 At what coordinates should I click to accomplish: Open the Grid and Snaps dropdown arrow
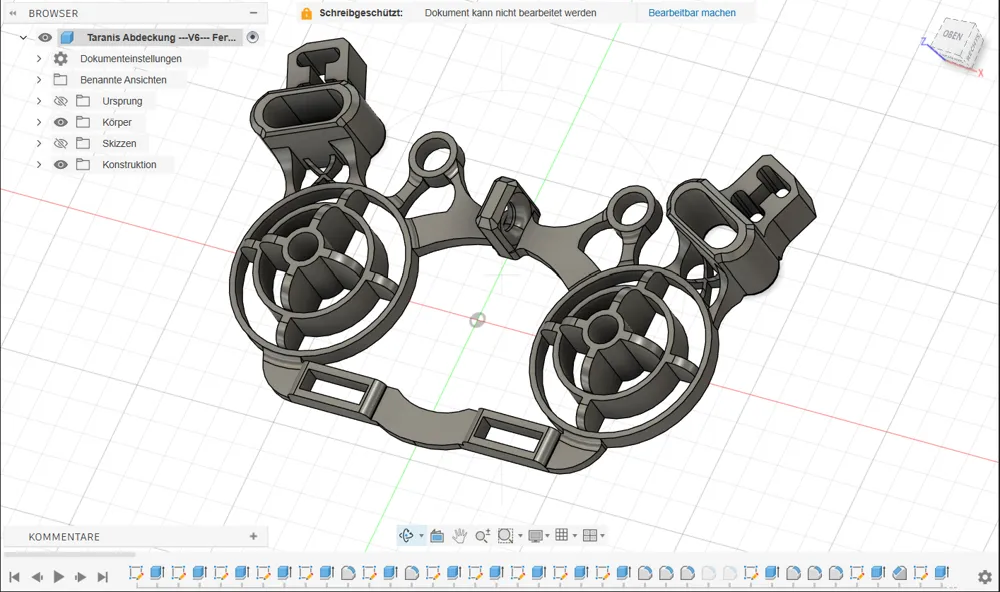pos(575,536)
